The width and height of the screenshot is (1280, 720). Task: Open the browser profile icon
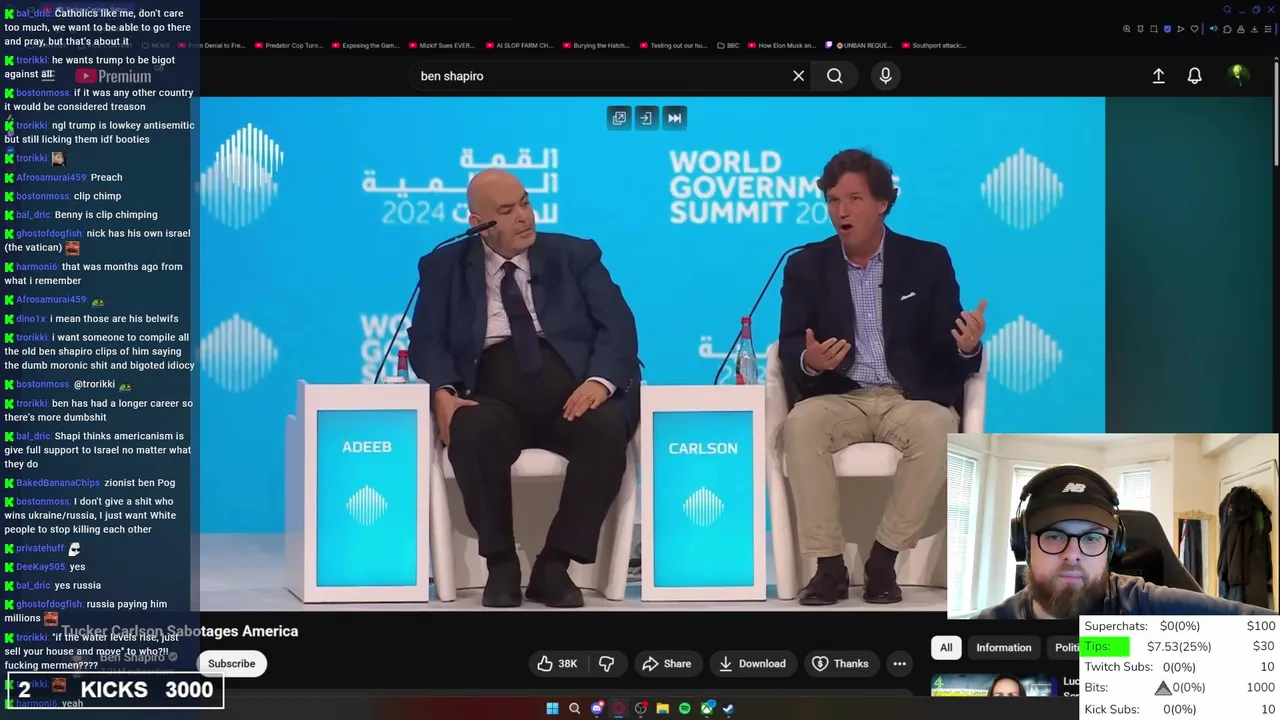point(1241,29)
